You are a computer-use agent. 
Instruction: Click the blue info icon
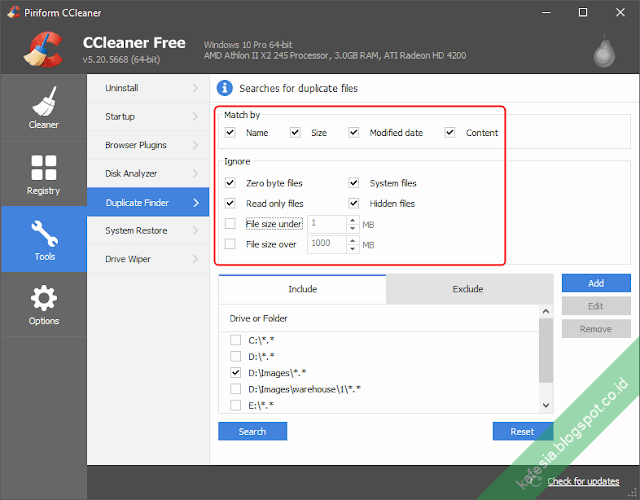224,88
